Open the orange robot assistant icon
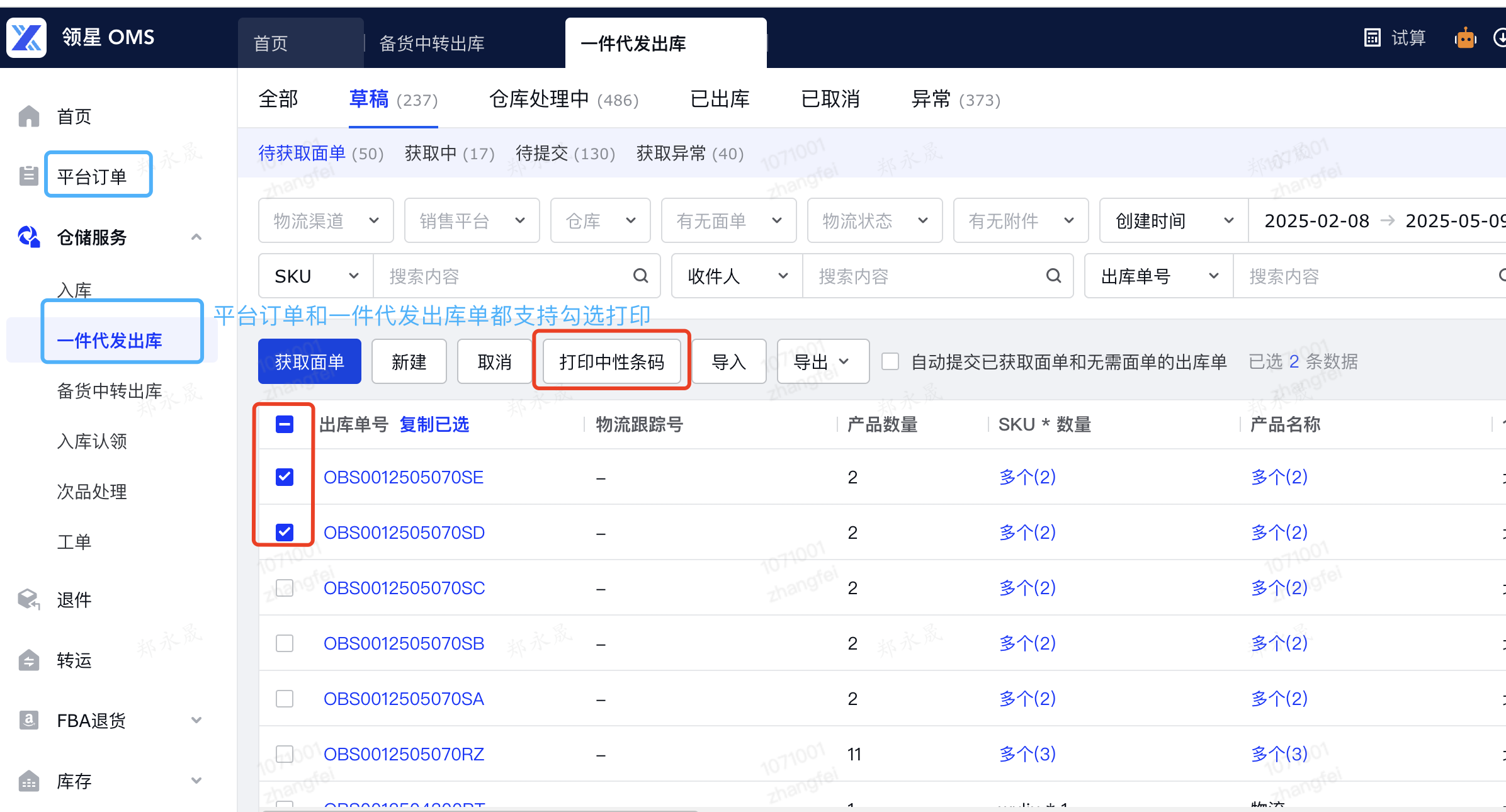 pyautogui.click(x=1466, y=38)
